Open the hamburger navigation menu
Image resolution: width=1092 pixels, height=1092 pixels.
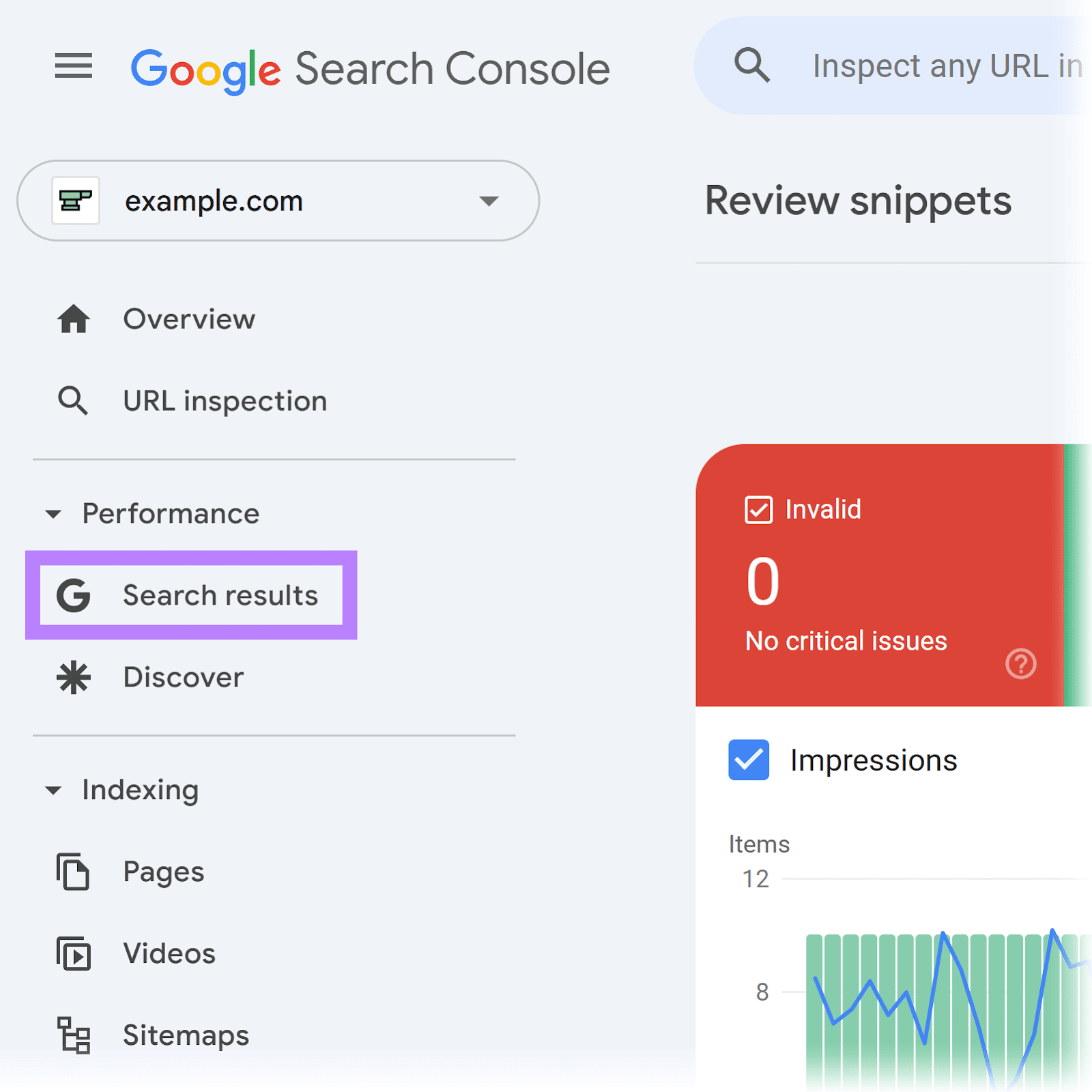[x=73, y=66]
